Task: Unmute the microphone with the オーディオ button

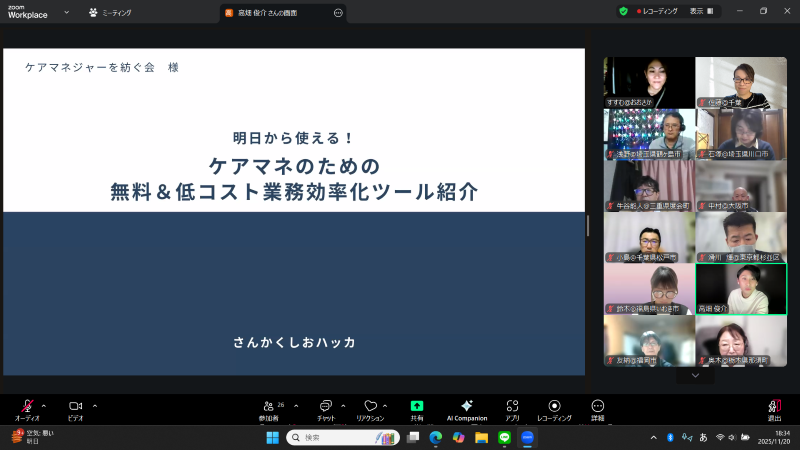Action: click(27, 407)
